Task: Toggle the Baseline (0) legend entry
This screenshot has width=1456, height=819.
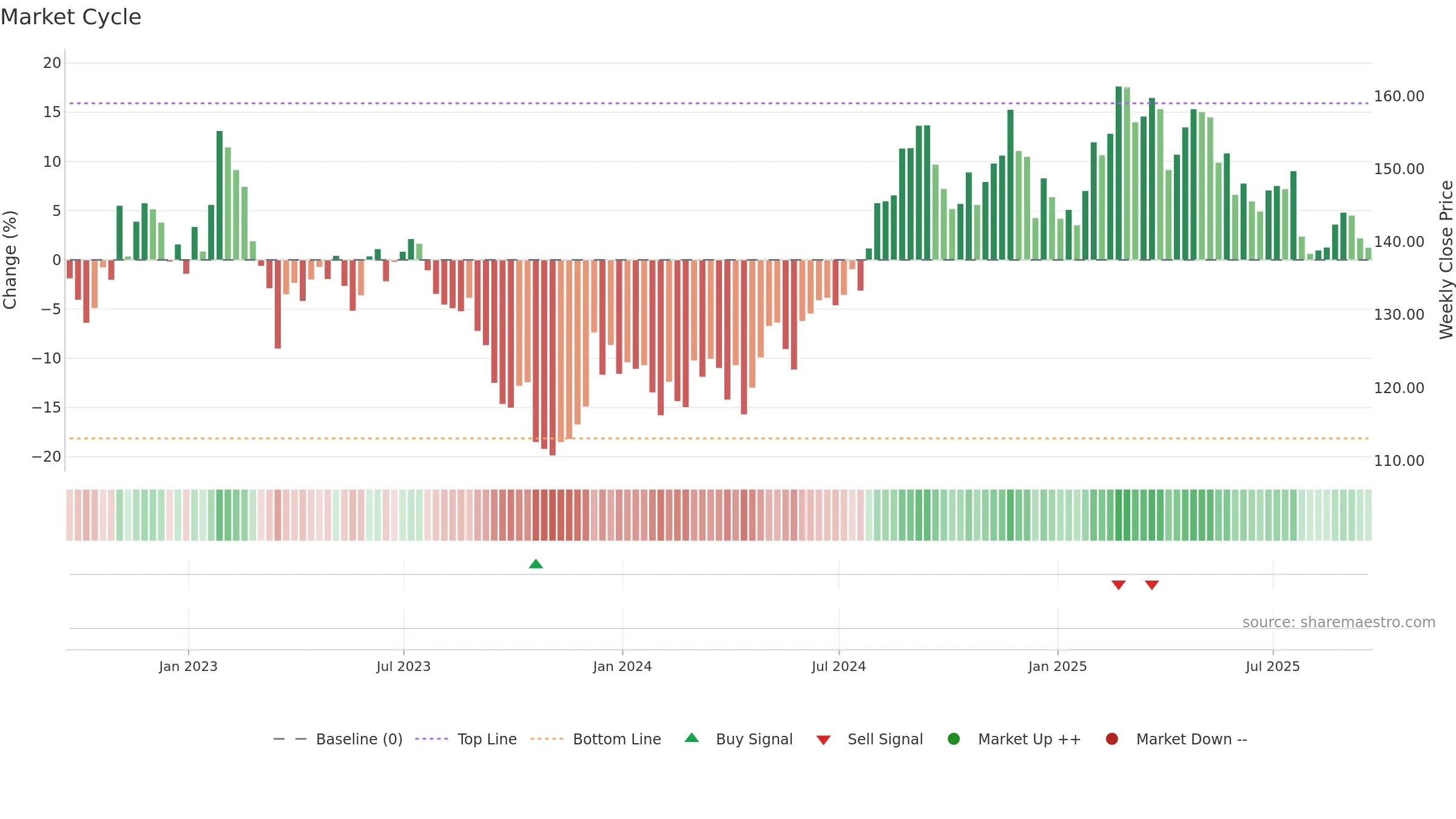Action: [338, 739]
